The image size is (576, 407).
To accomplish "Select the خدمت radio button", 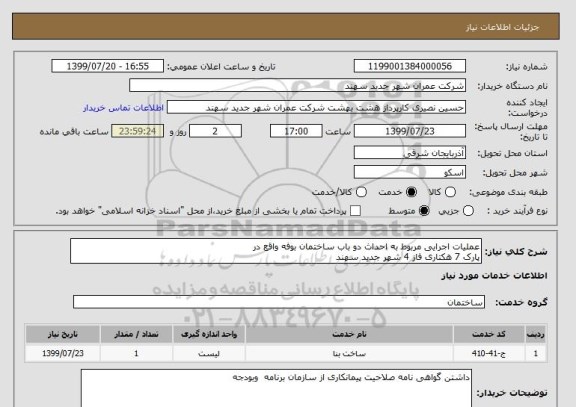I will [411, 192].
